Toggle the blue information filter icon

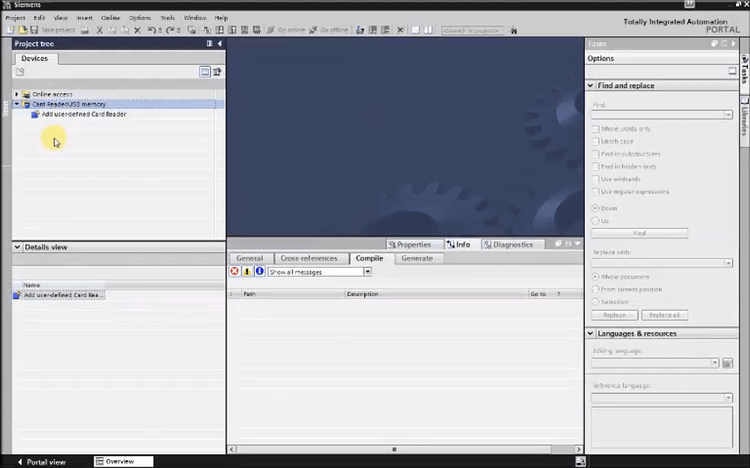point(259,271)
